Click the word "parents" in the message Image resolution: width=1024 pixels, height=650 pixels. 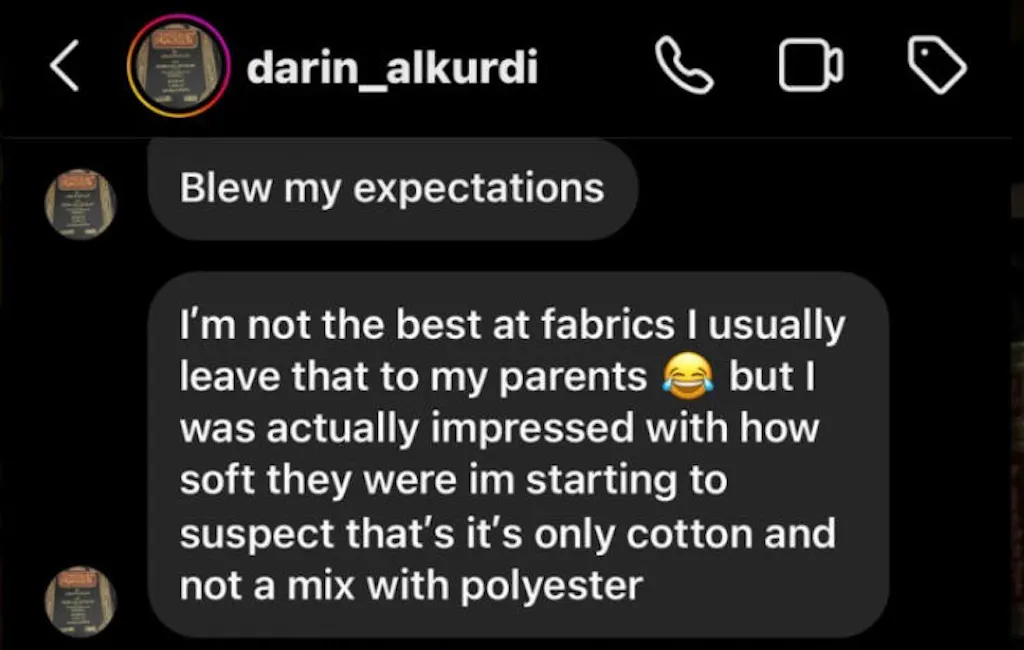coord(573,379)
